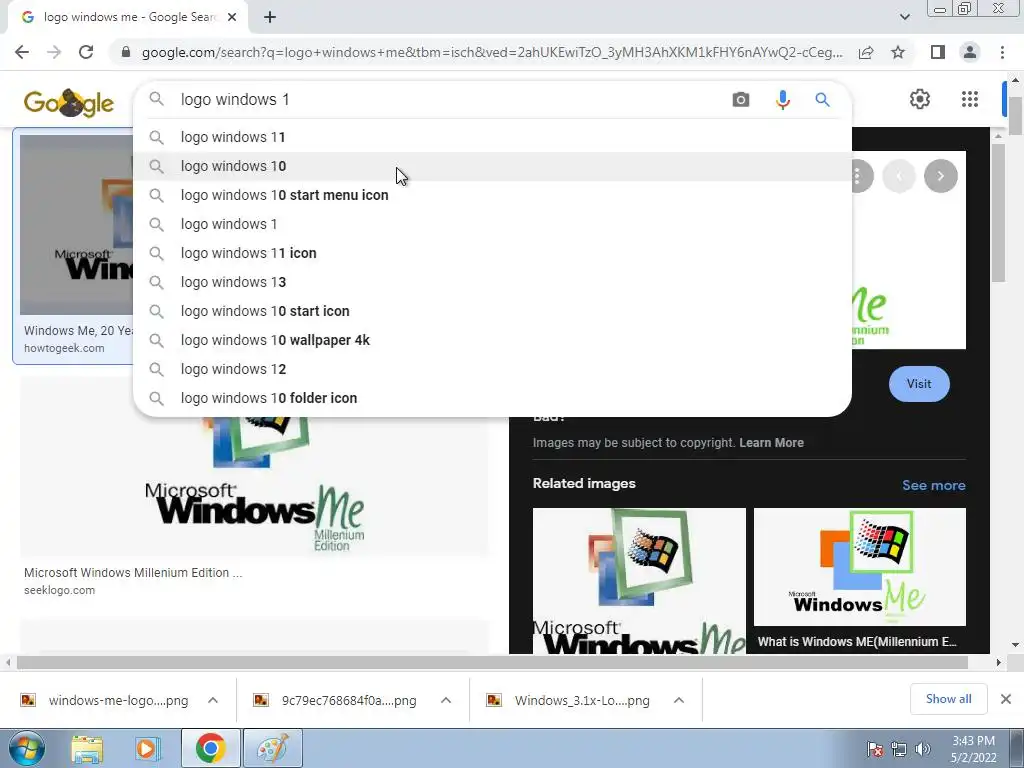Click the Chrome address bar URL

492,52
